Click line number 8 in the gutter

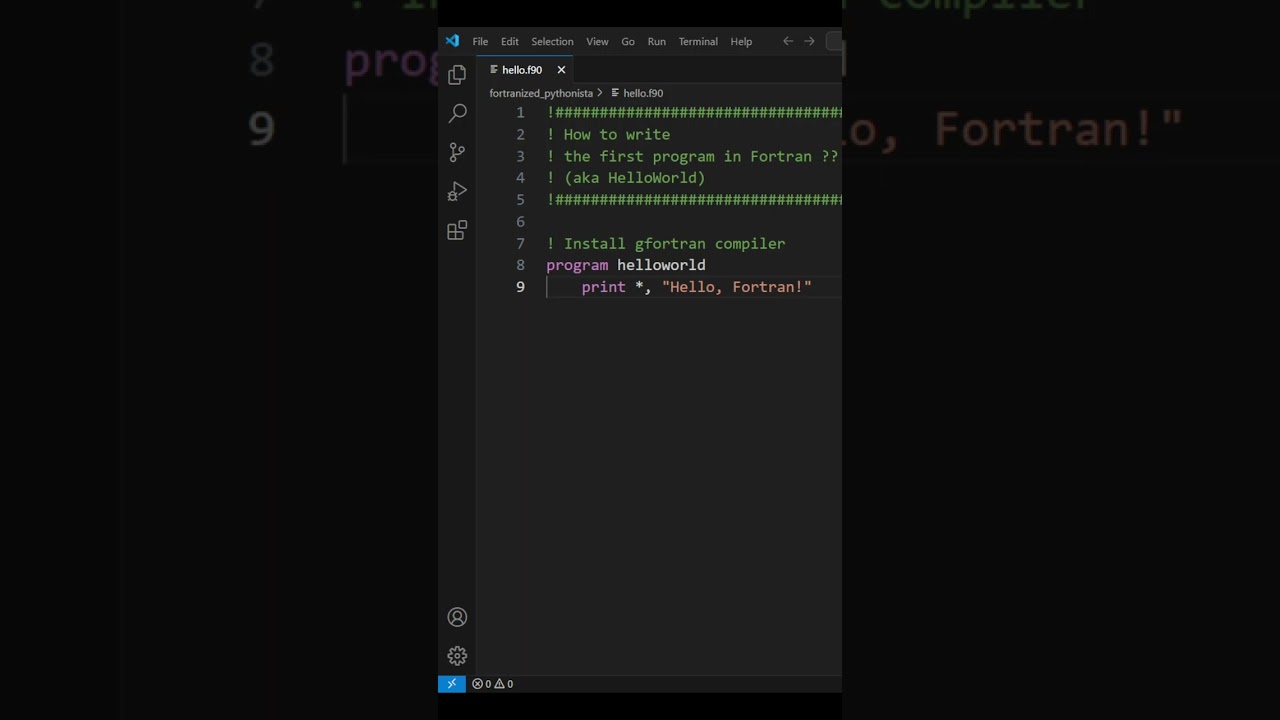[520, 265]
